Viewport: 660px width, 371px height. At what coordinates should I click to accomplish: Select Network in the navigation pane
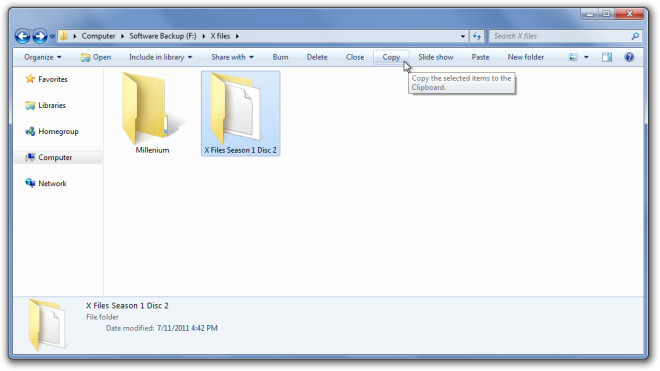(52, 184)
